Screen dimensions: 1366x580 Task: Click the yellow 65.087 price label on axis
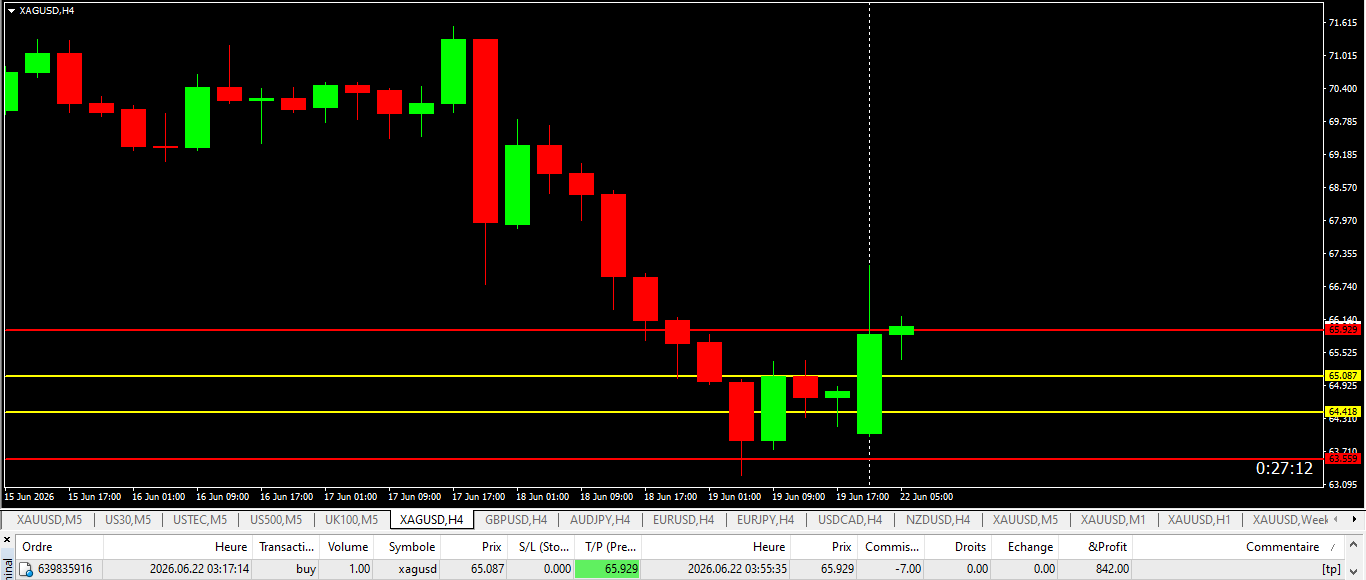(x=1342, y=376)
